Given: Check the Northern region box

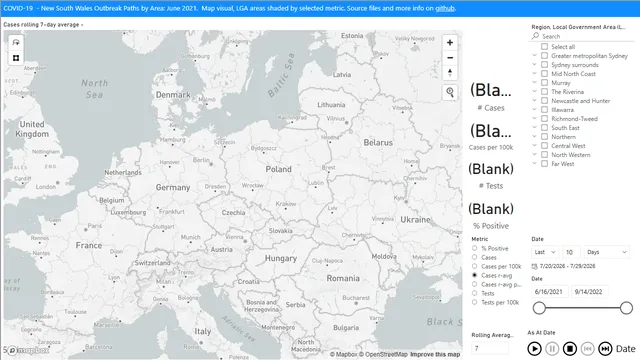Looking at the screenshot, I should click(544, 136).
